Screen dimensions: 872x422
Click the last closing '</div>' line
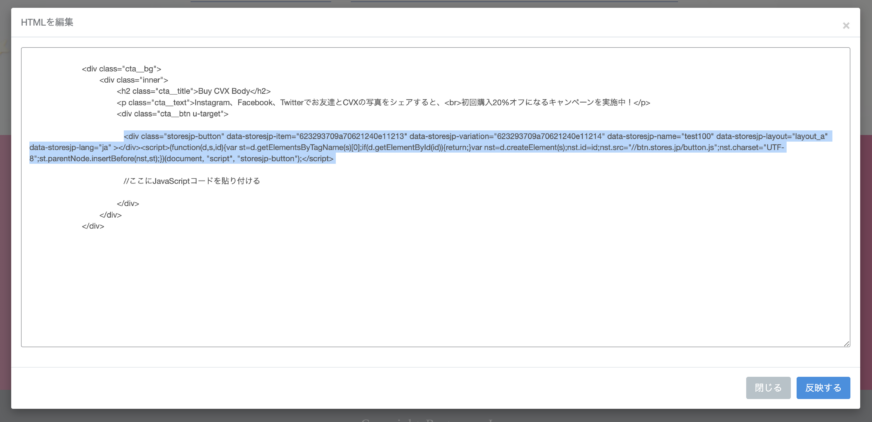(93, 226)
